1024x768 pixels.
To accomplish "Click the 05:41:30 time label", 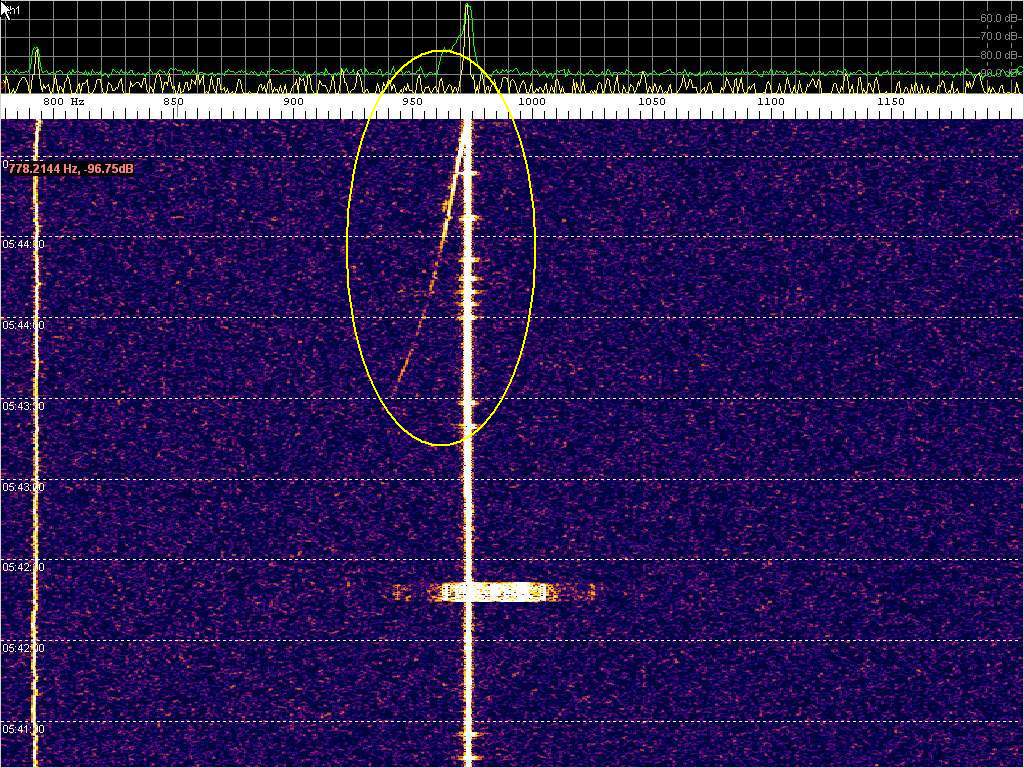I will [23, 729].
